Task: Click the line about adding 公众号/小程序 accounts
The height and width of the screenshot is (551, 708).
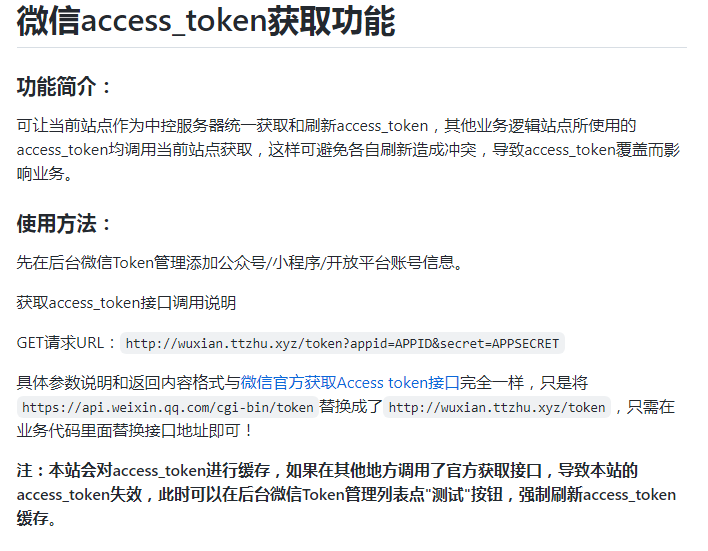Action: tap(240, 262)
